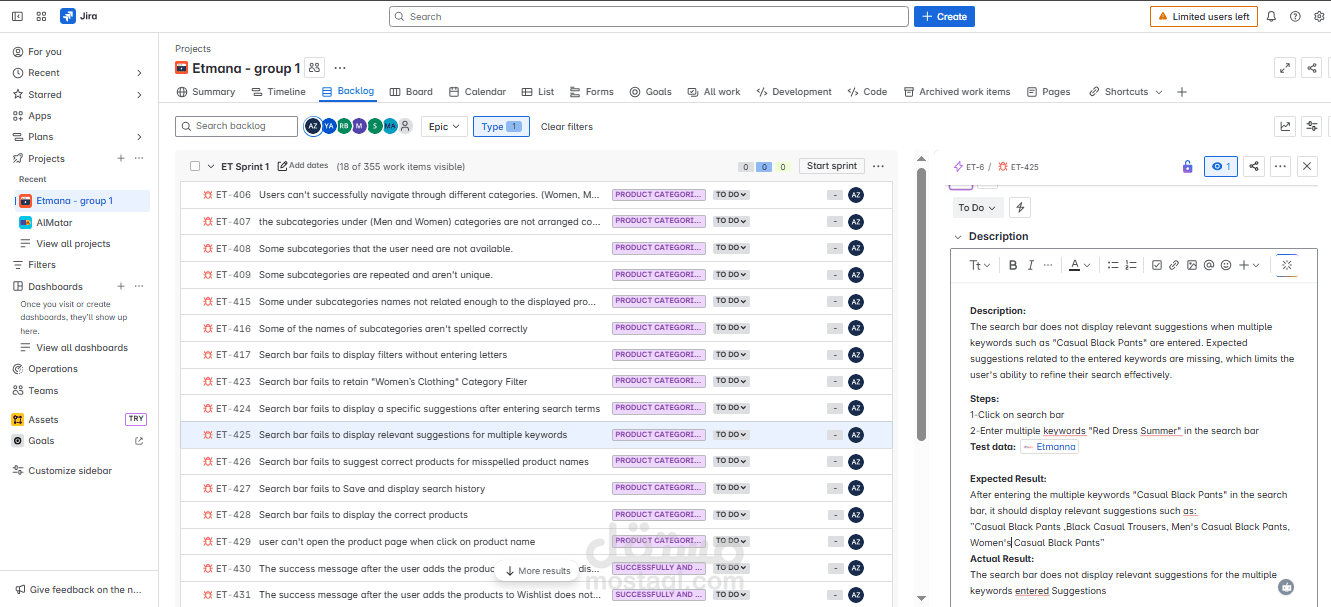Enter fullscreen mode for the backlog
Image resolution: width=1331 pixels, height=607 pixels.
click(x=1285, y=67)
